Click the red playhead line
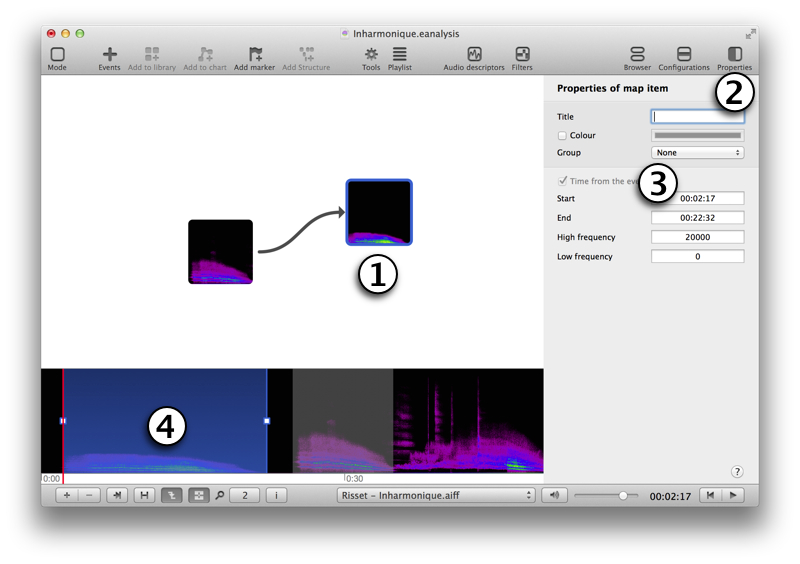This screenshot has height=564, width=800. click(63, 426)
